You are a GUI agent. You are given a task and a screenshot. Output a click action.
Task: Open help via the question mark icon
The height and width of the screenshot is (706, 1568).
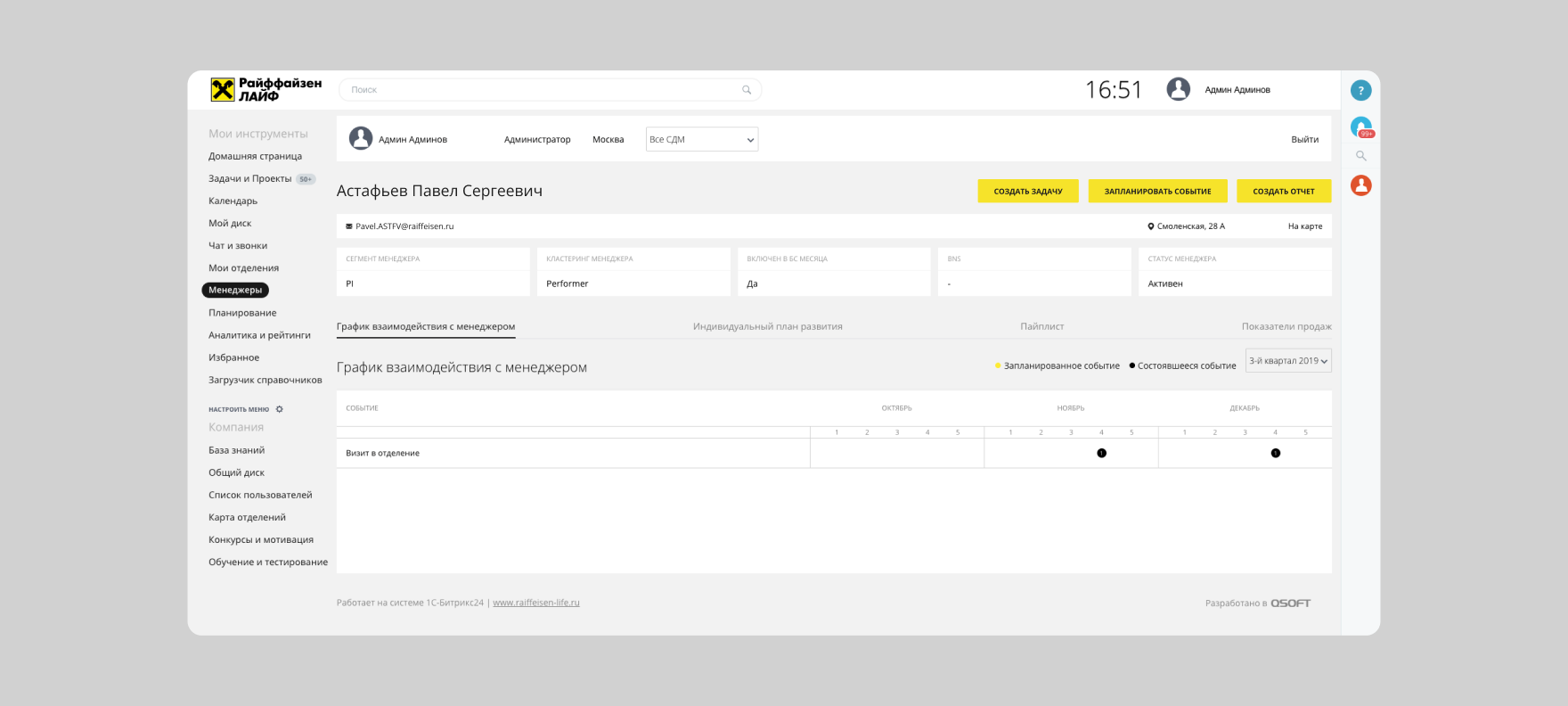(x=1360, y=90)
